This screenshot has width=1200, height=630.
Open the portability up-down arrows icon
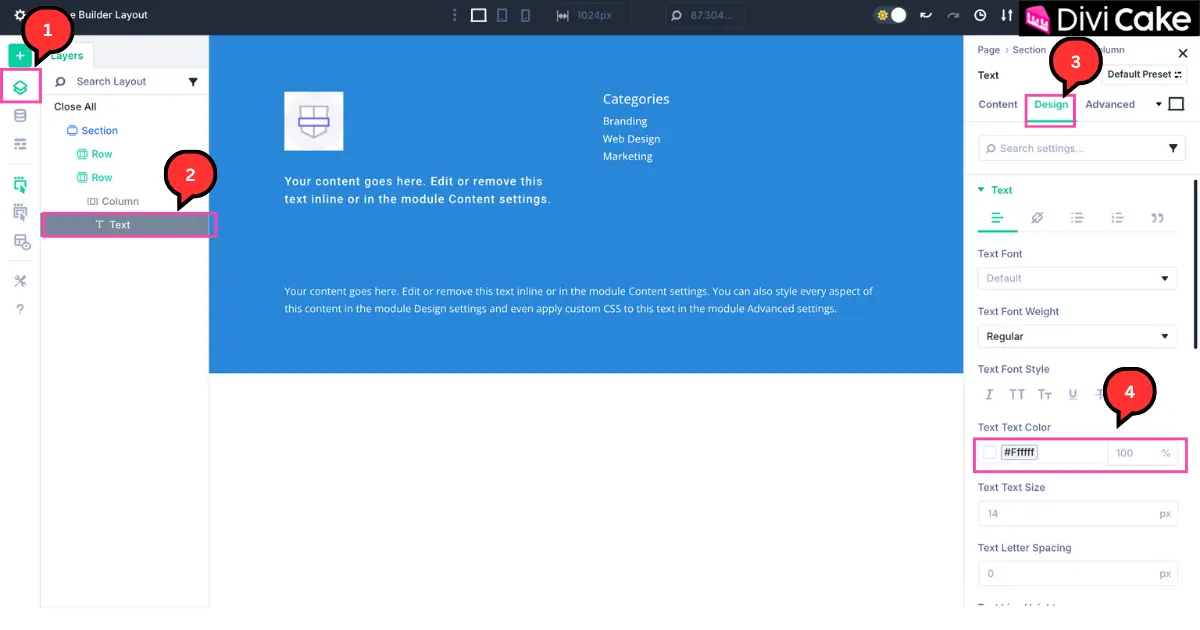pos(1006,15)
